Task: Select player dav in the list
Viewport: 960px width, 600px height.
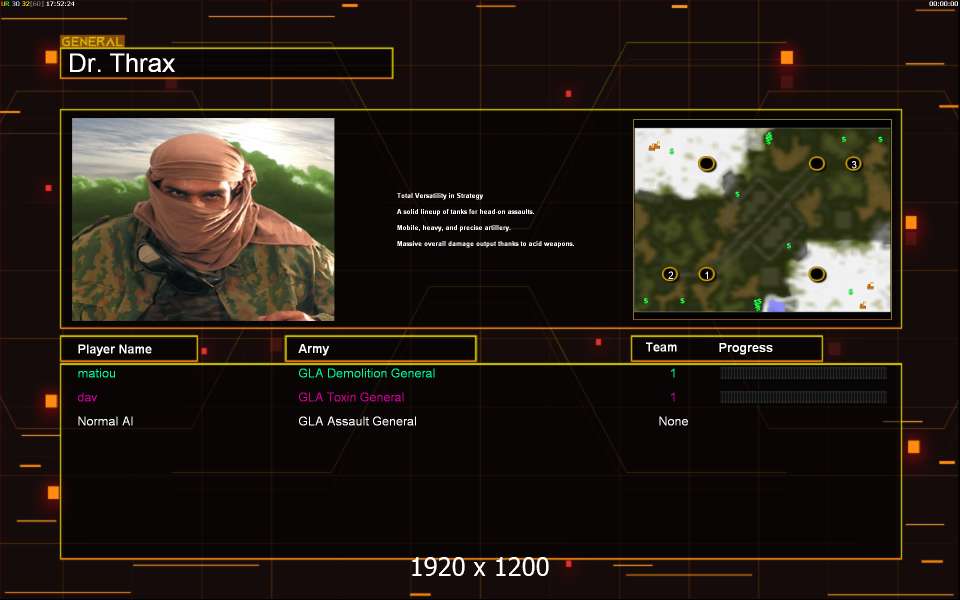Action: 87,397
